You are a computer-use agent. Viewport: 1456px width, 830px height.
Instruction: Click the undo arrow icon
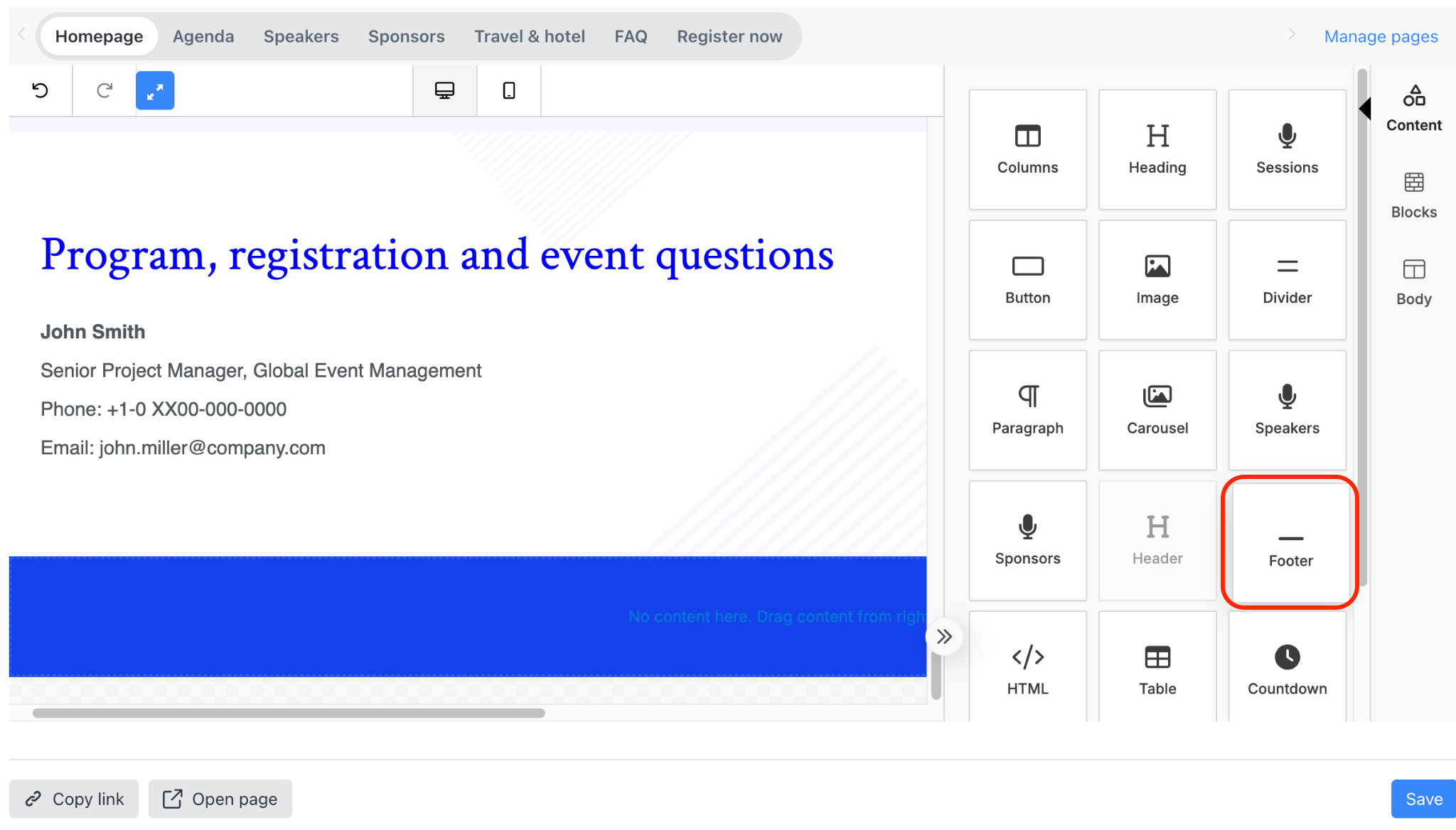point(41,90)
